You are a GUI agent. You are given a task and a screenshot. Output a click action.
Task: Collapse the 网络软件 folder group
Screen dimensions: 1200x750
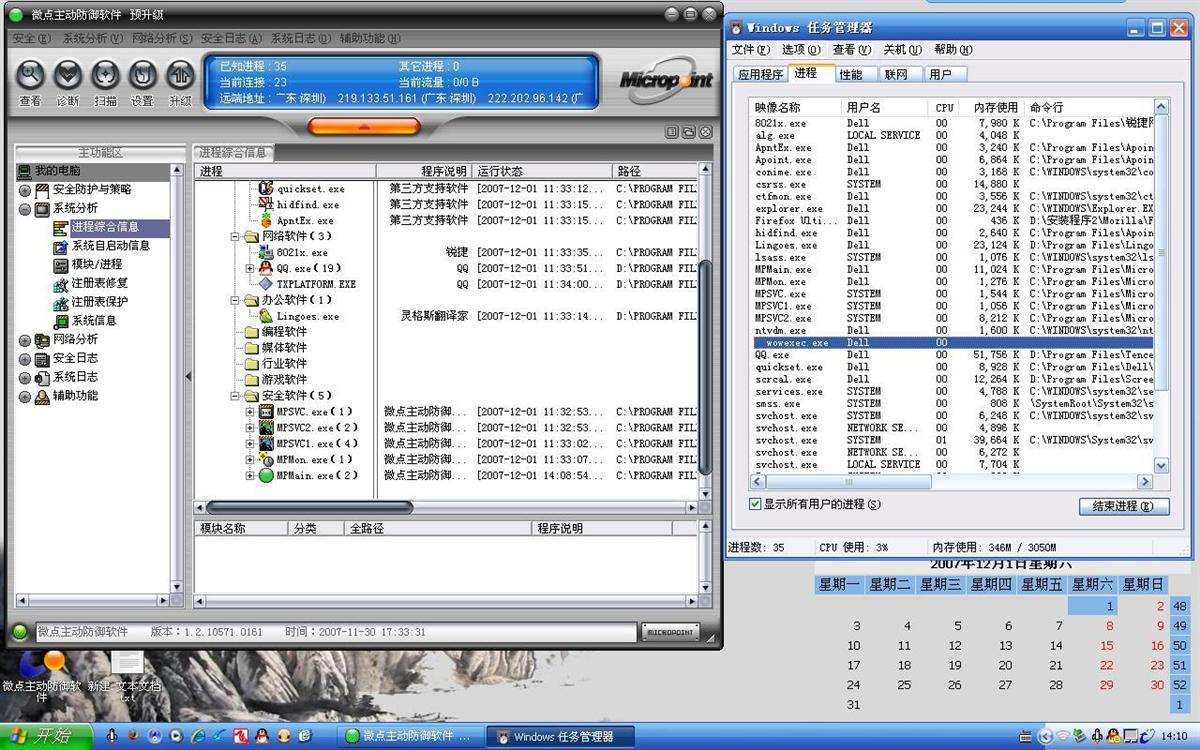(236, 237)
